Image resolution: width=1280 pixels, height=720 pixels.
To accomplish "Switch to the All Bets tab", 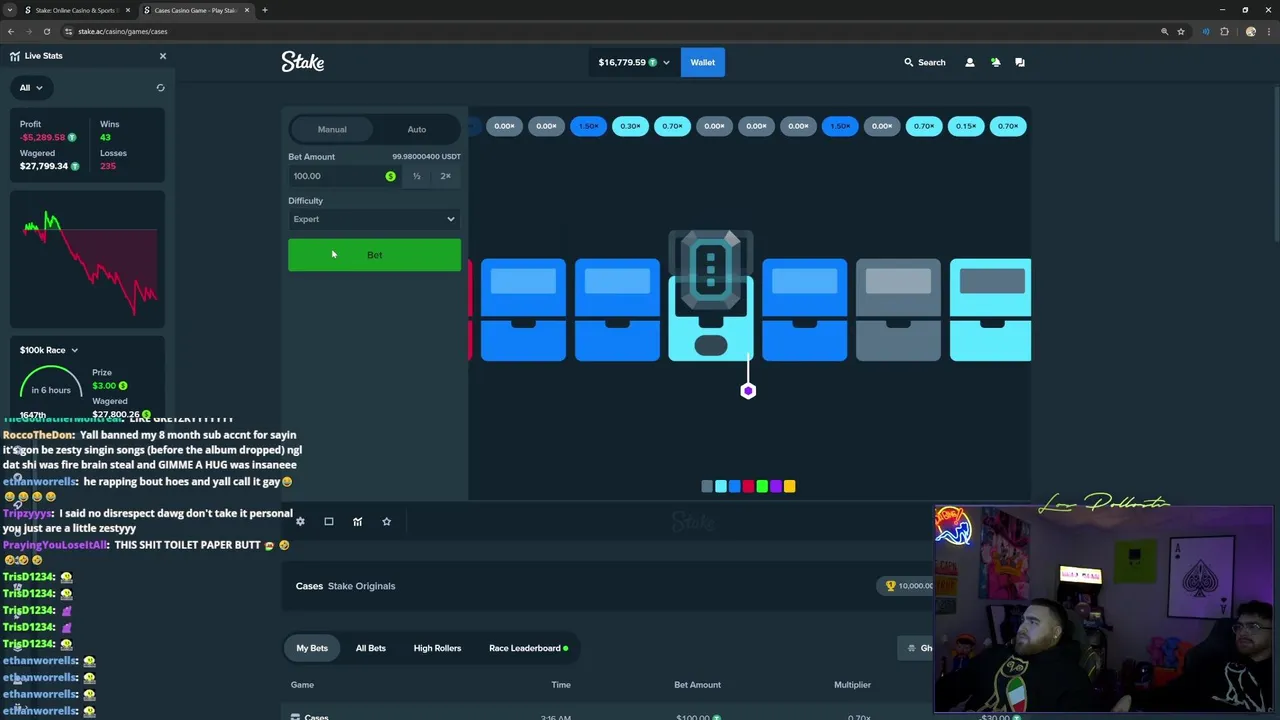I will click(371, 648).
